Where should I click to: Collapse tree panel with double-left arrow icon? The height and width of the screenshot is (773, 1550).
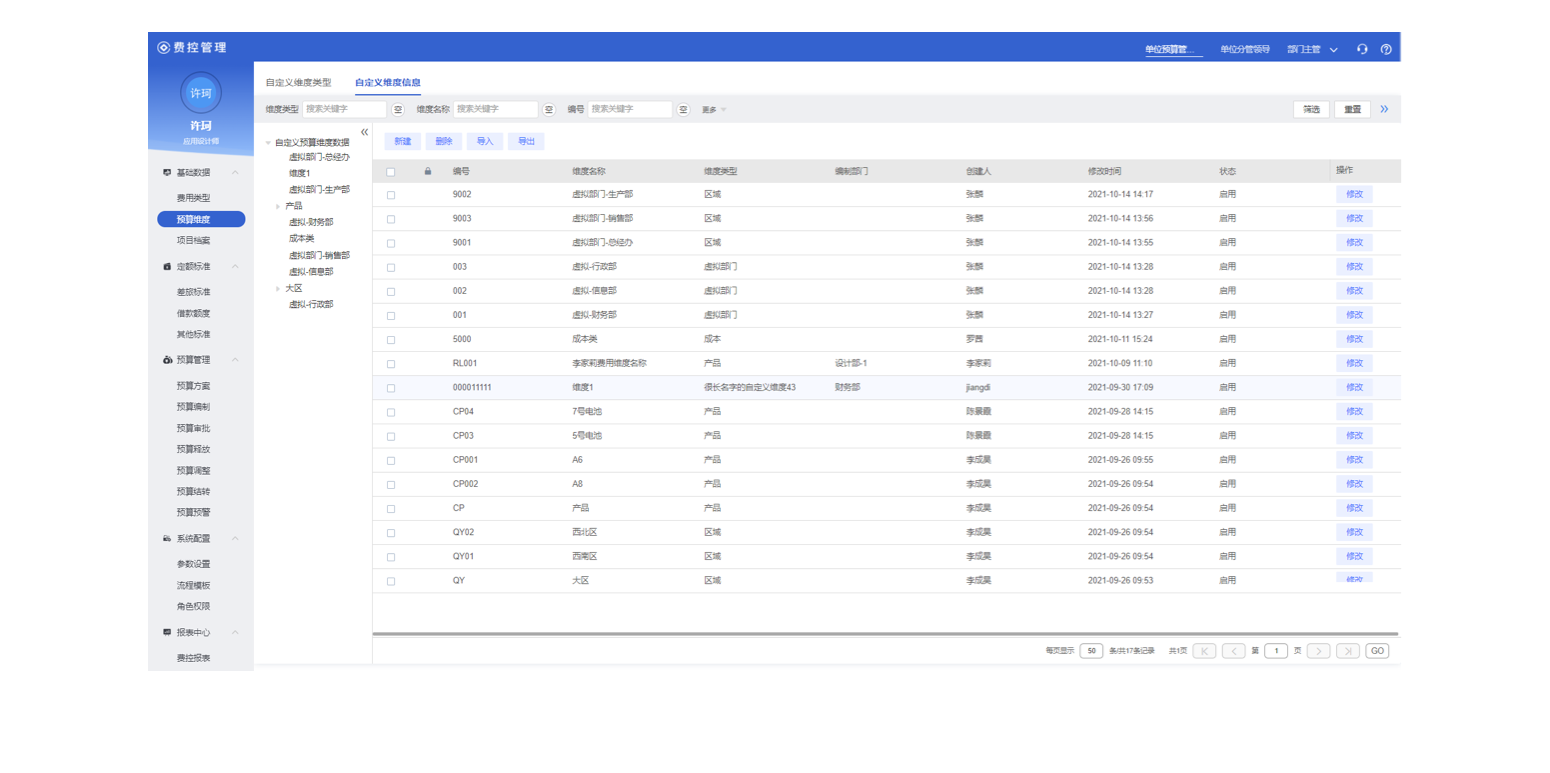(x=364, y=132)
